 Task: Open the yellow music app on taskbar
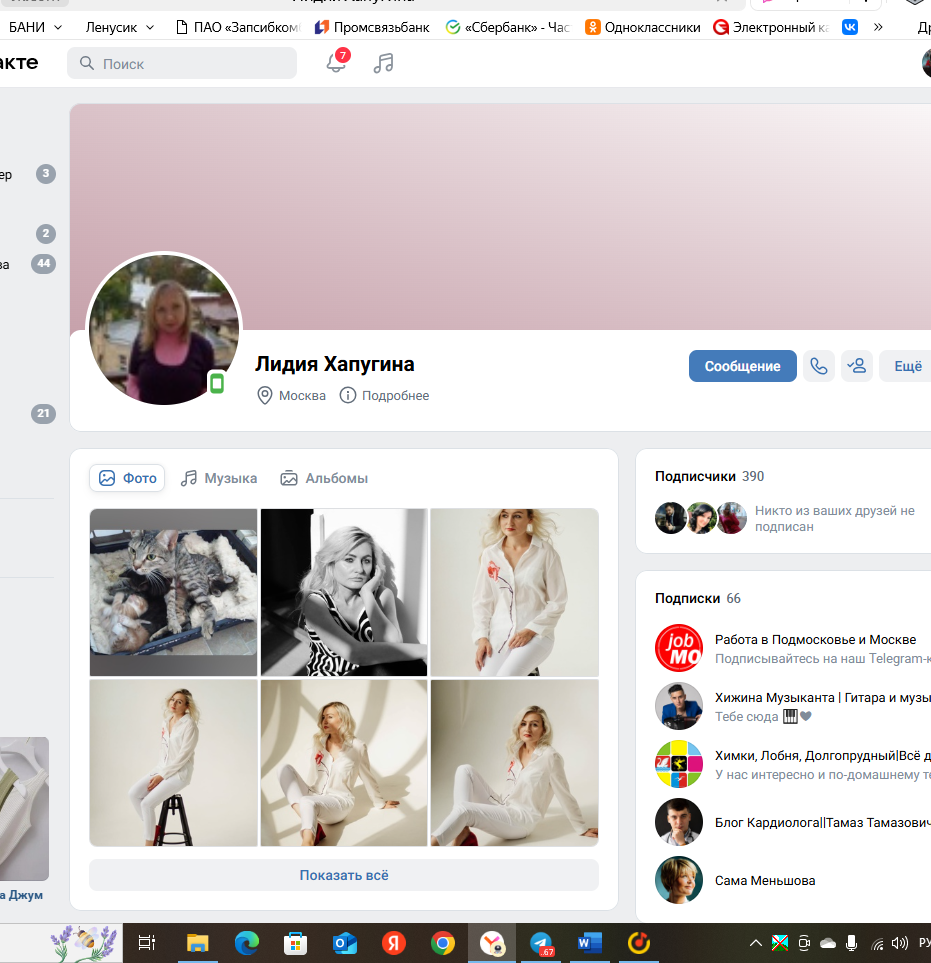coord(639,943)
